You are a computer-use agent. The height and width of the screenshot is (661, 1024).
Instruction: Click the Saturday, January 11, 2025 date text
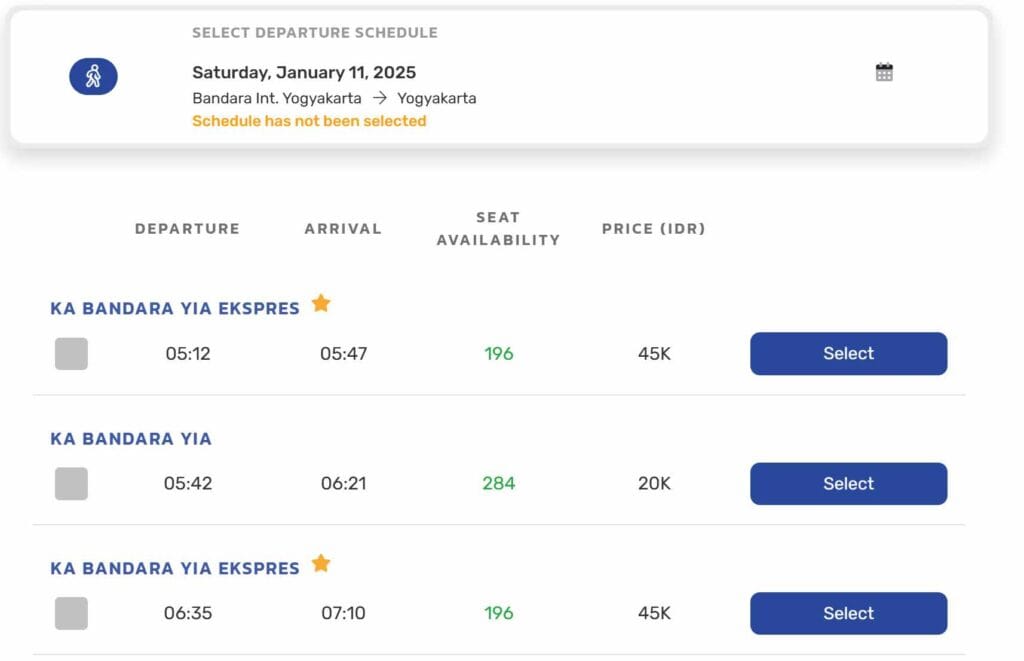point(303,71)
